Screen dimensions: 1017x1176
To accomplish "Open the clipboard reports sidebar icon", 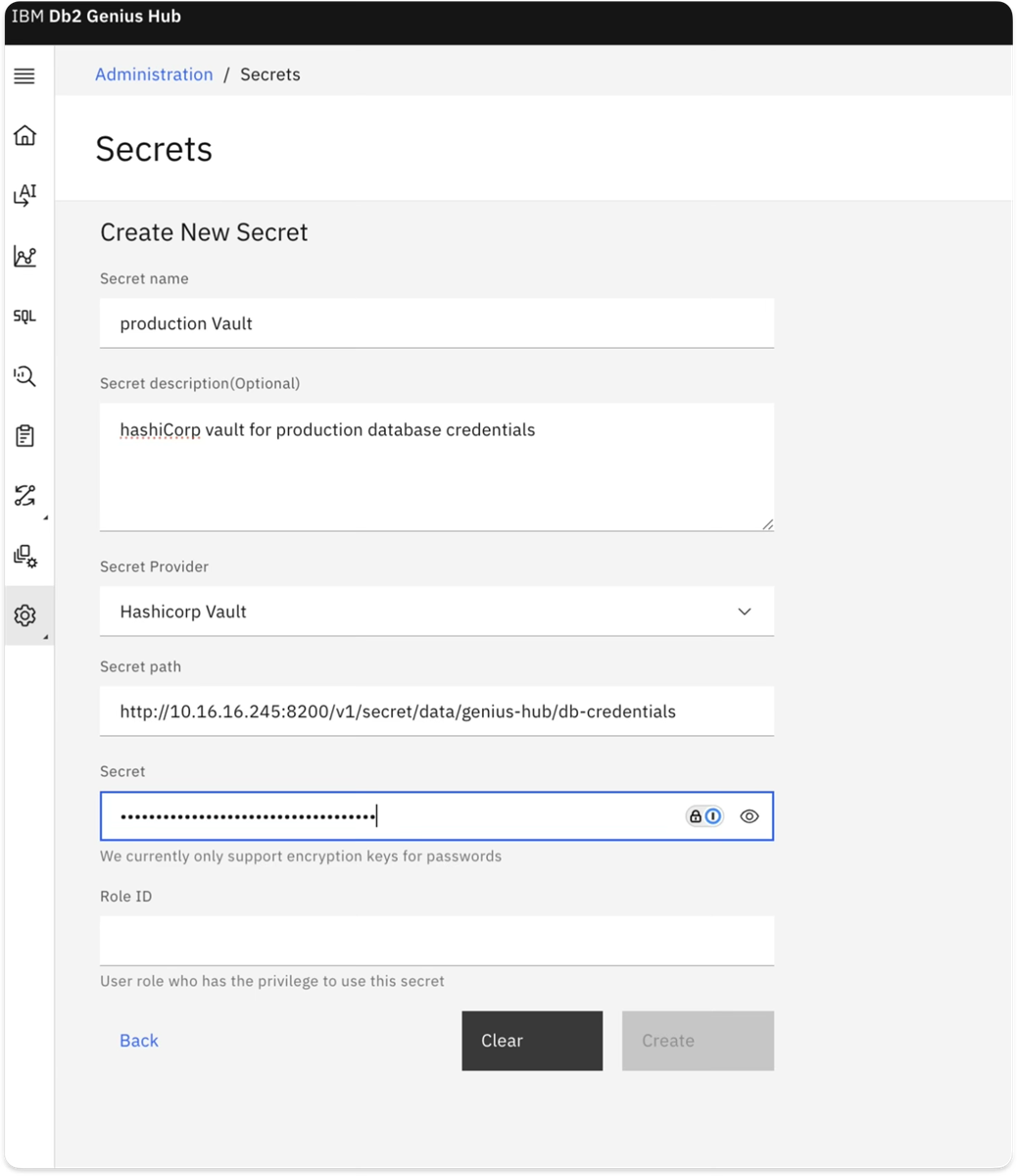I will pyautogui.click(x=24, y=436).
